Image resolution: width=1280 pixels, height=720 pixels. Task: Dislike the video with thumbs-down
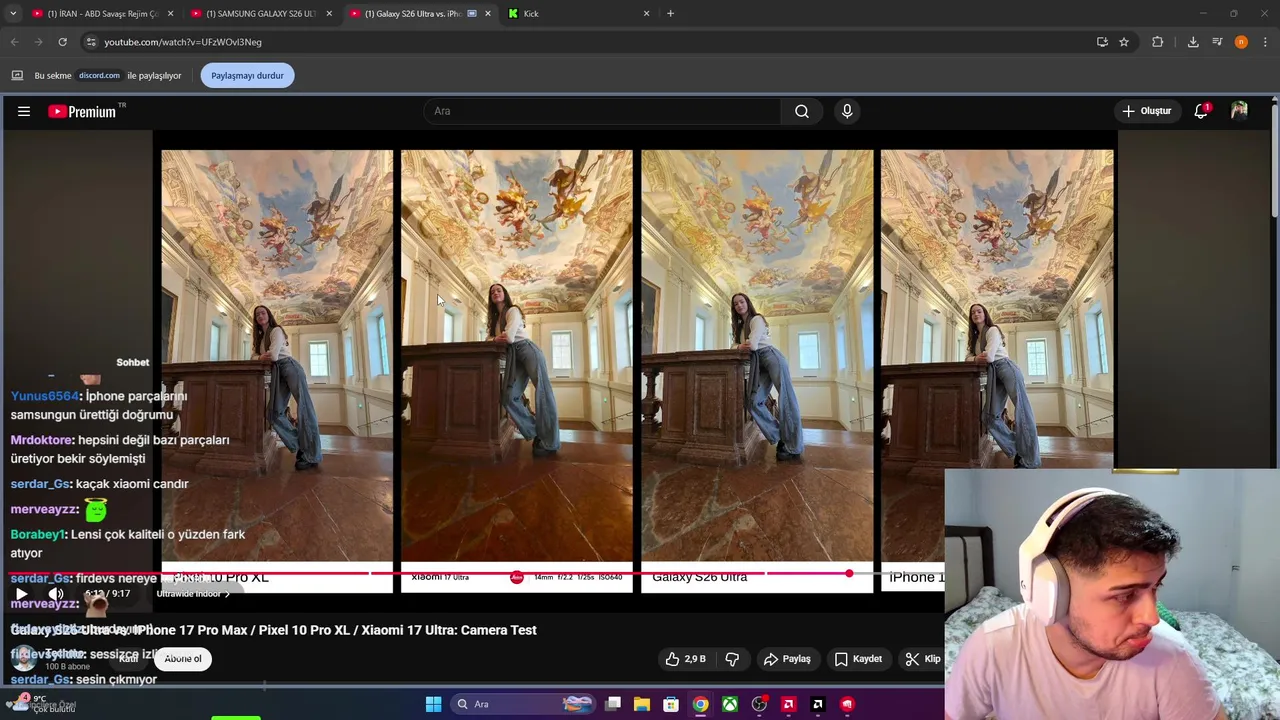732,659
